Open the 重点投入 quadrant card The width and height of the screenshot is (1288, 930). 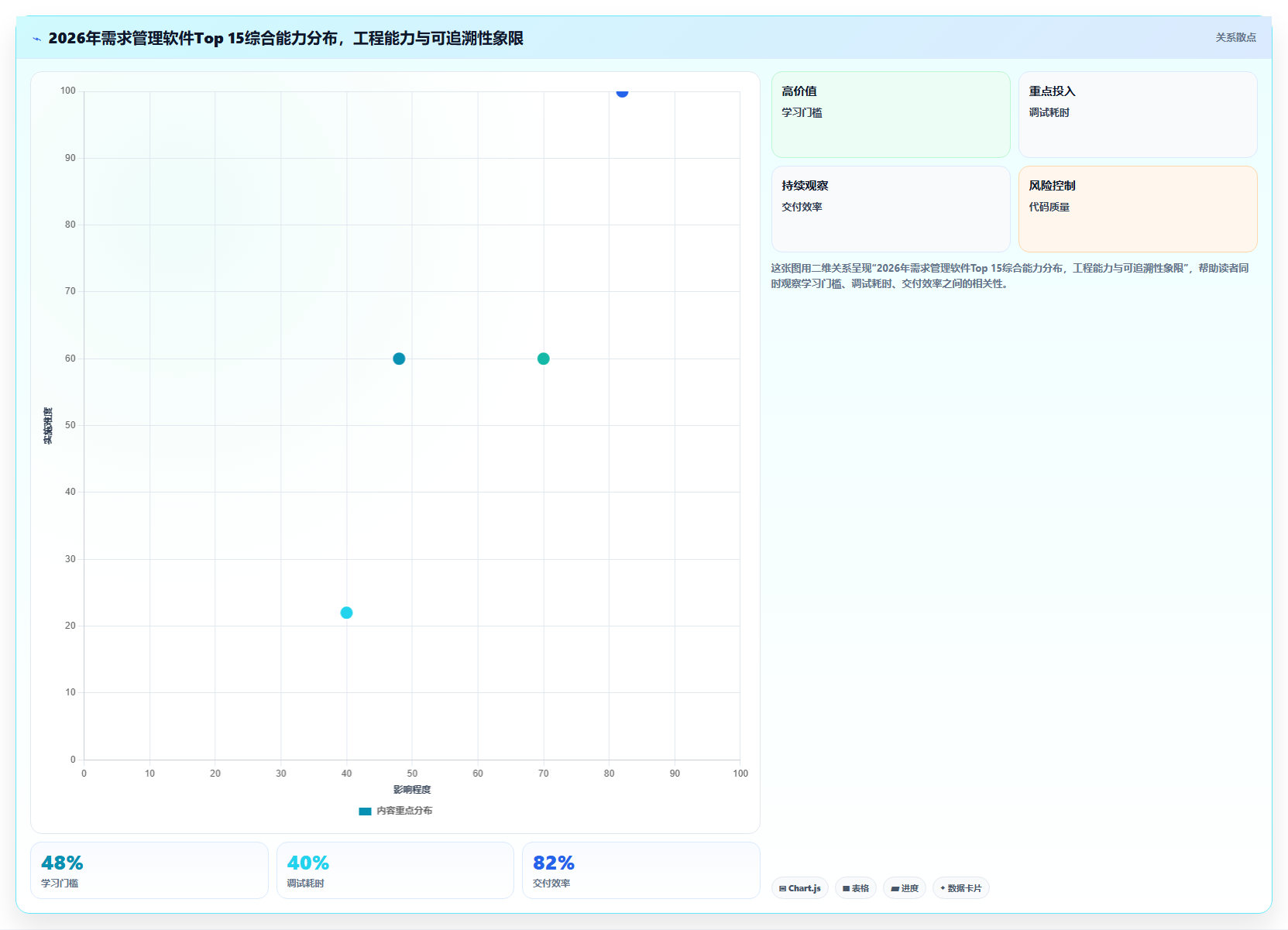[1138, 115]
